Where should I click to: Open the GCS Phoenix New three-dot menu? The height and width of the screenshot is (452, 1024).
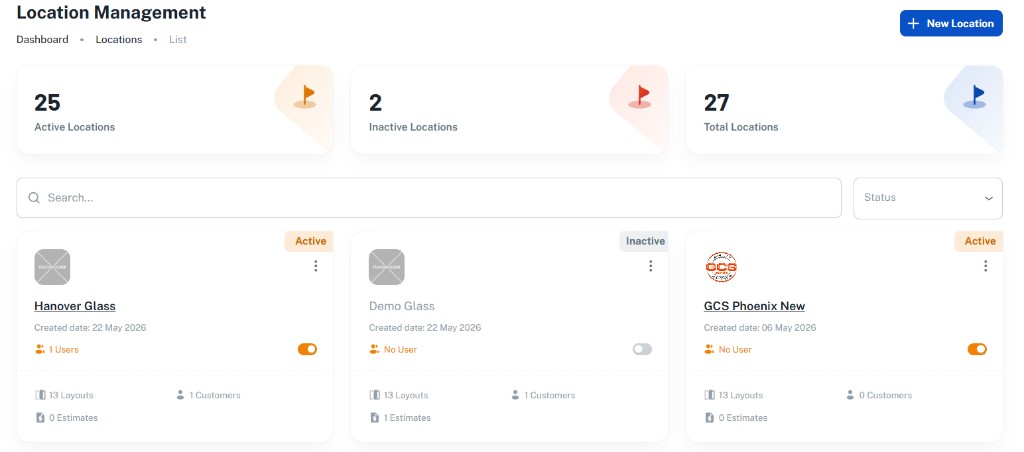(x=985, y=266)
